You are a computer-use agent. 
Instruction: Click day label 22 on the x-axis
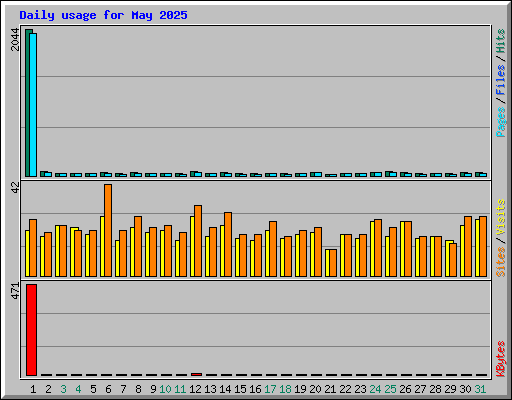pyautogui.click(x=345, y=389)
